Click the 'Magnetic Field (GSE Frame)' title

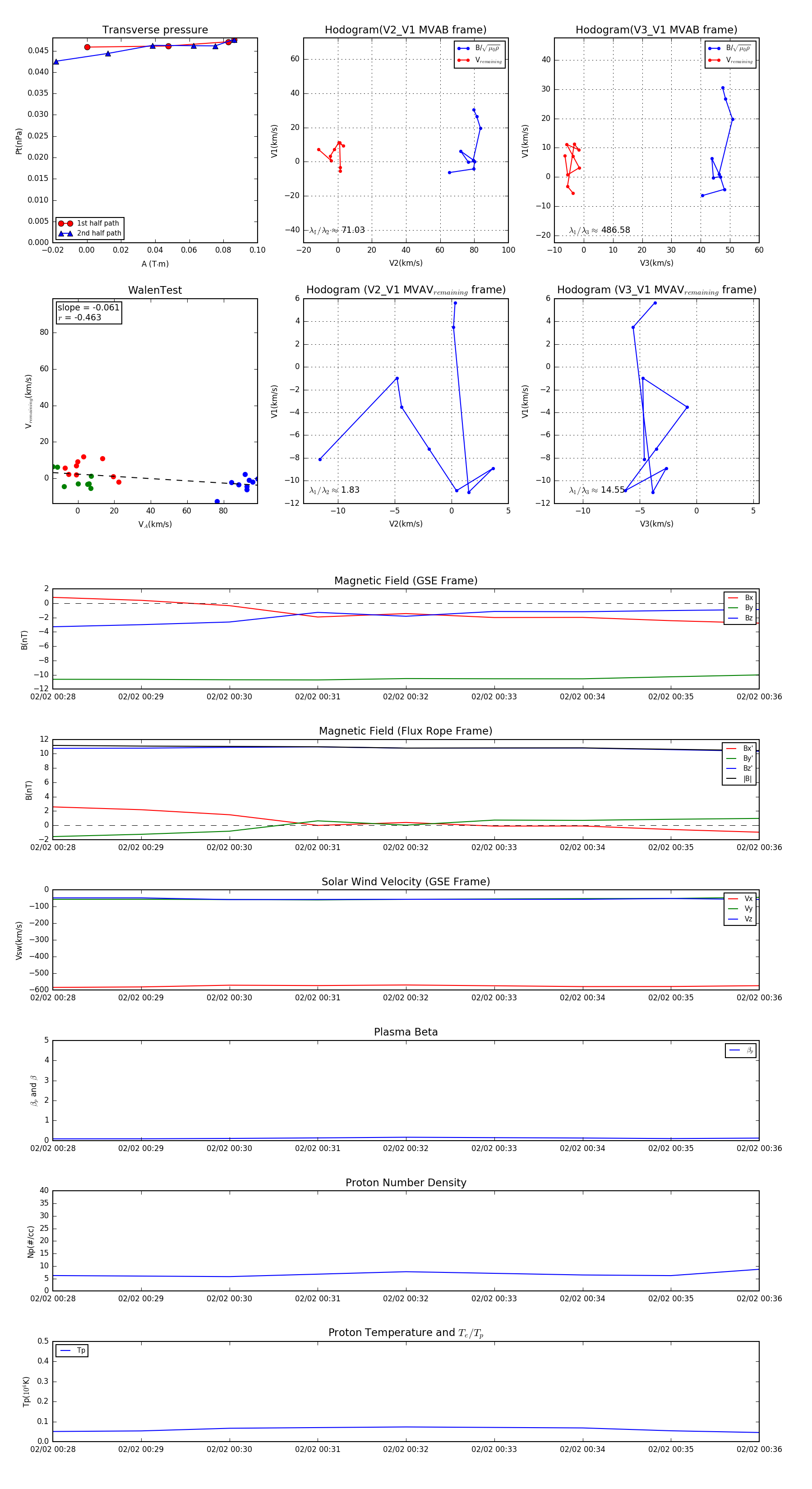[406, 581]
